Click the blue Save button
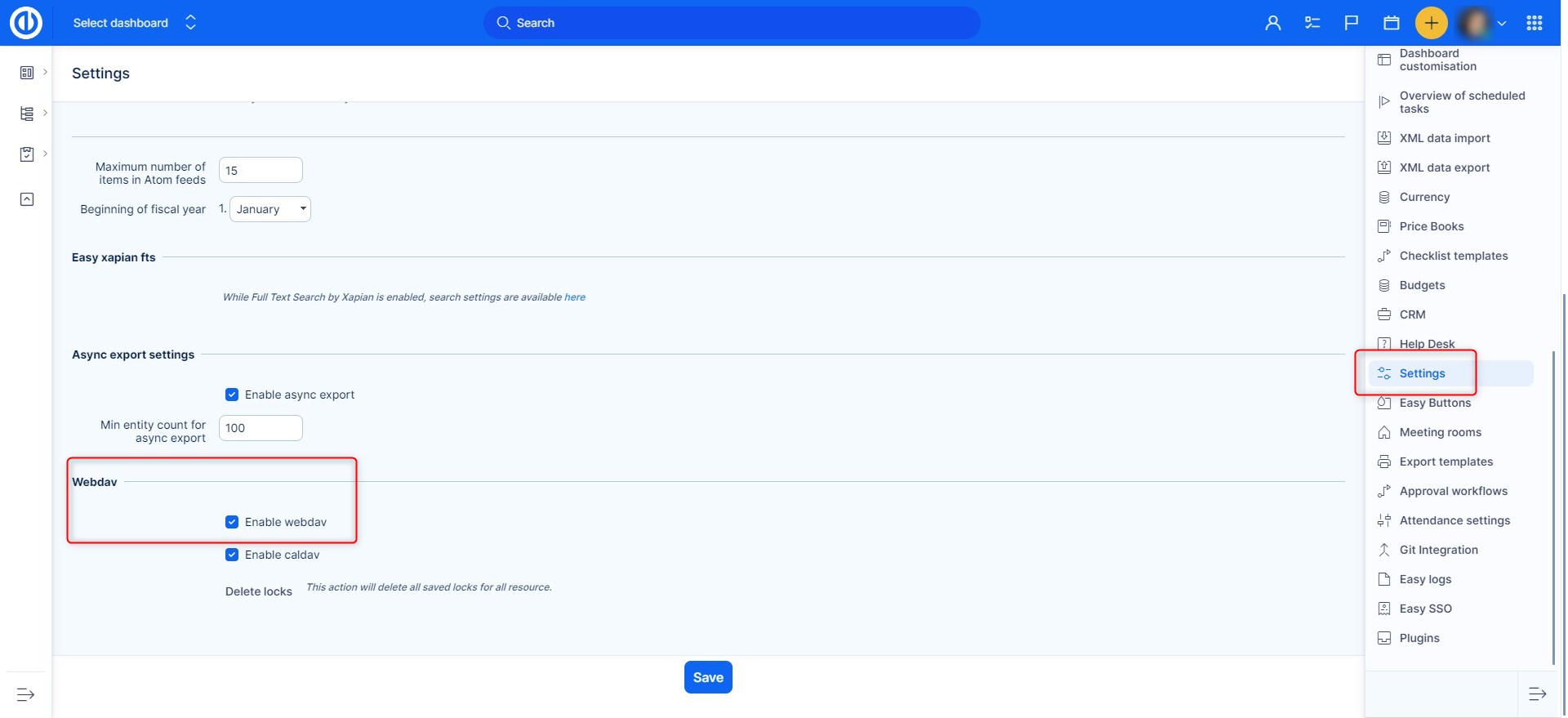This screenshot has height=718, width=1568. [708, 677]
